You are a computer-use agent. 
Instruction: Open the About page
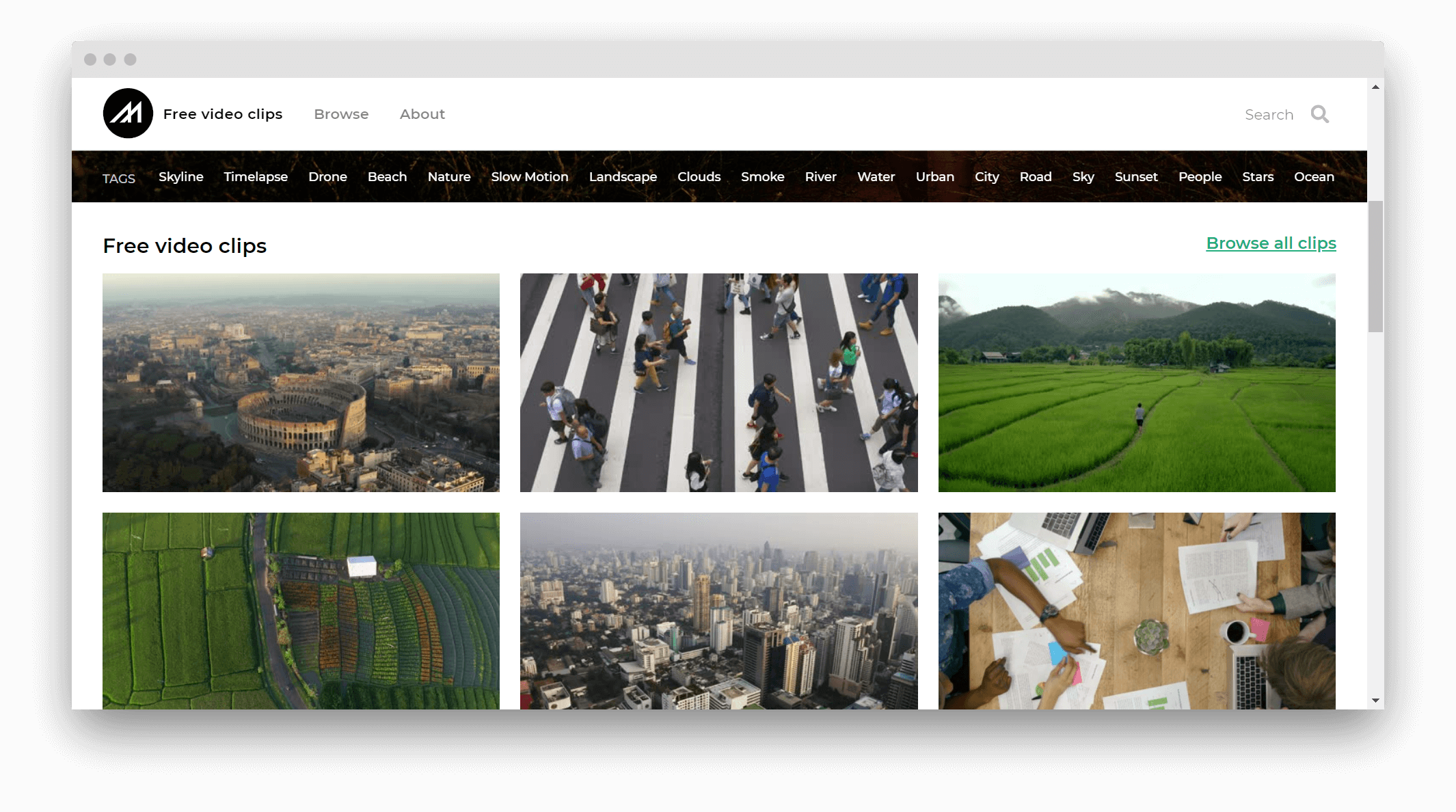tap(422, 114)
